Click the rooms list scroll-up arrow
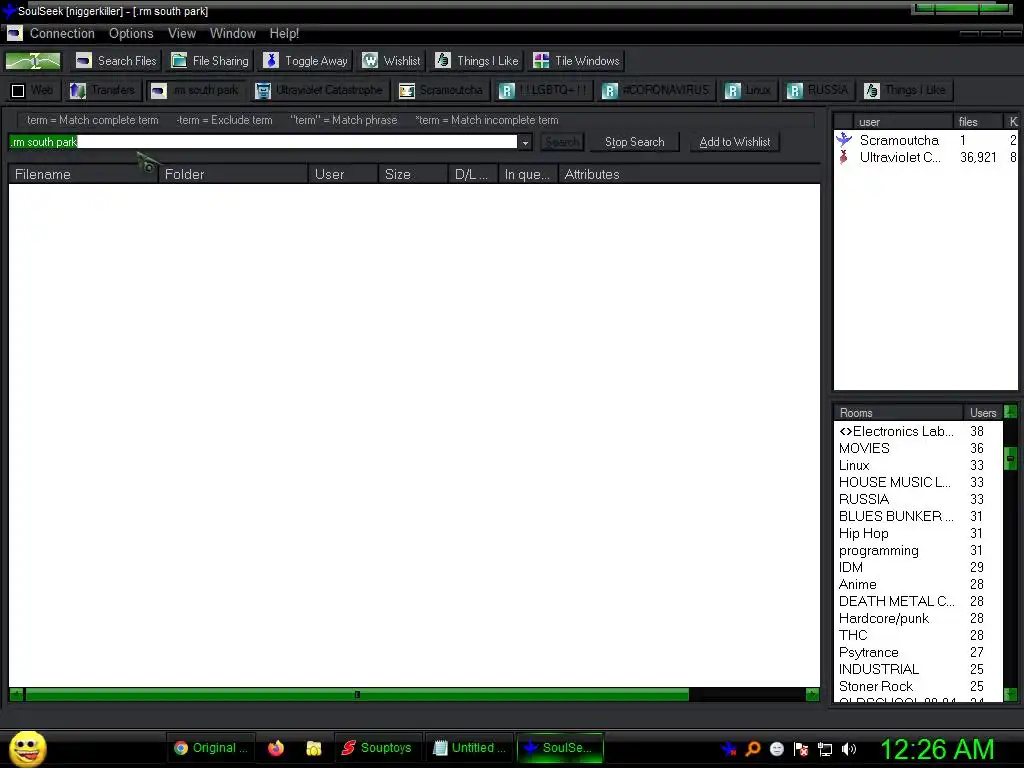The image size is (1024, 768). coord(1010,412)
